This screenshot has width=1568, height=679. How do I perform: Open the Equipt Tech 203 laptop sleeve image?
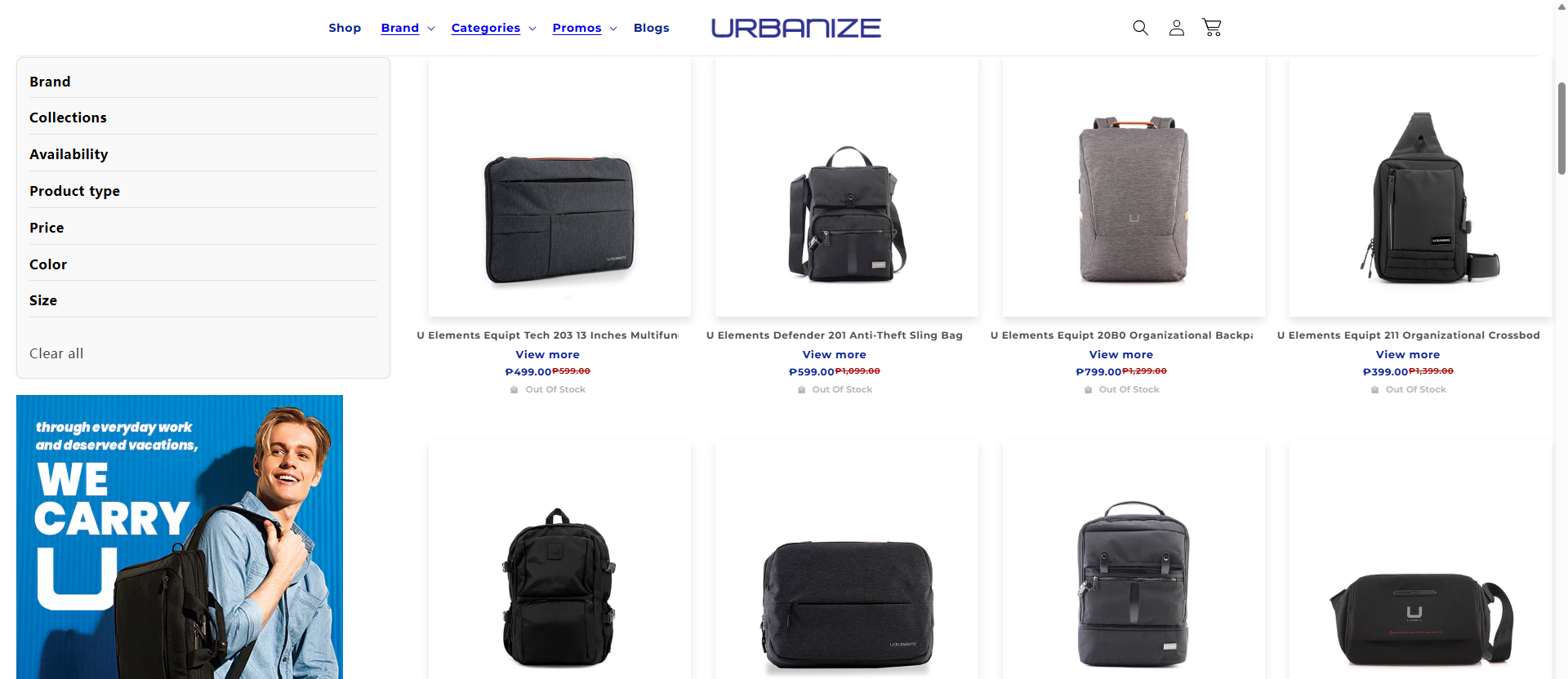point(559,188)
